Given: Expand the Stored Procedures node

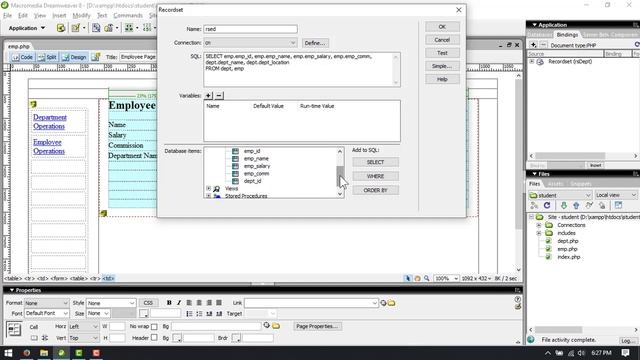Looking at the screenshot, I should [209, 196].
